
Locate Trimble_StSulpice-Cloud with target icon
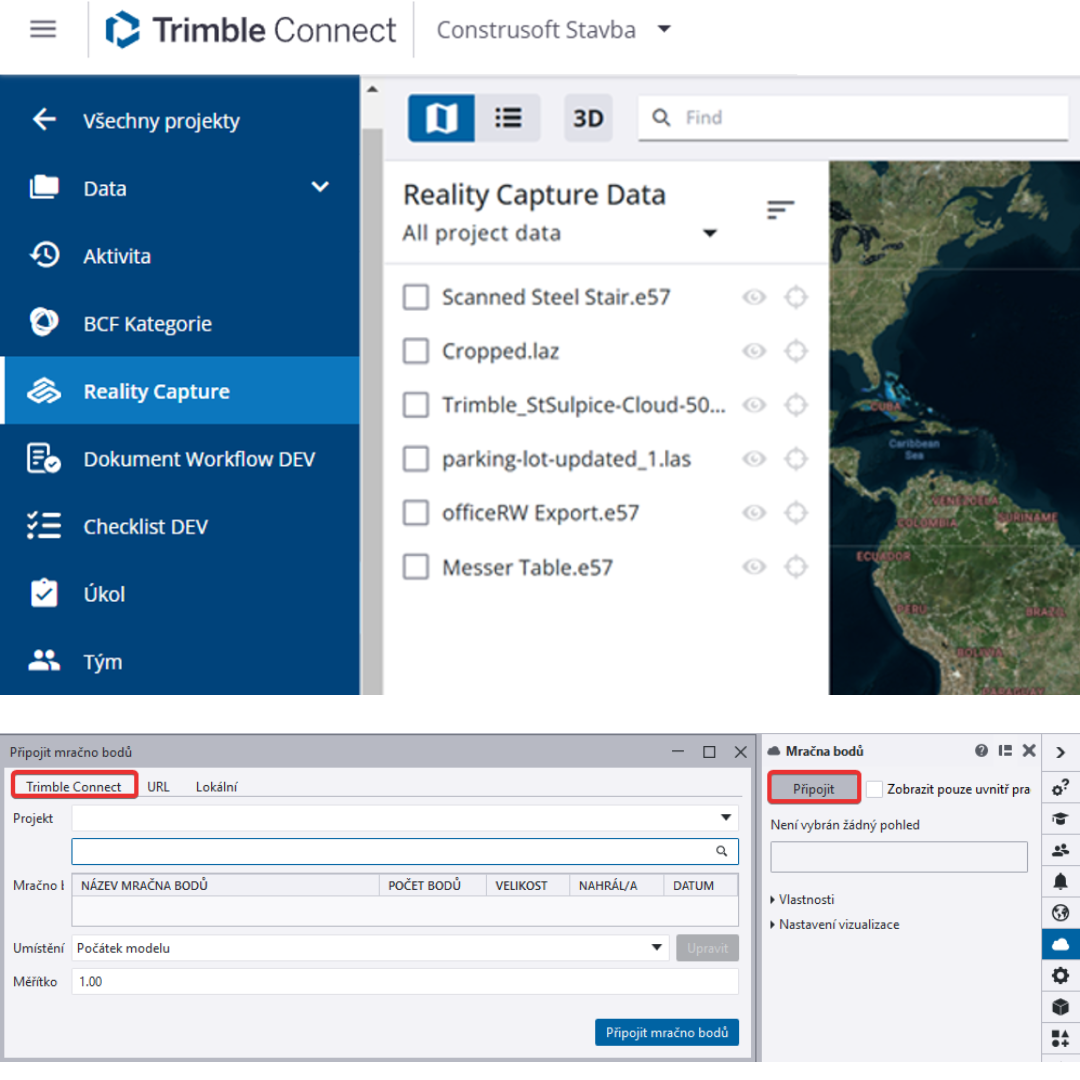pyautogui.click(x=796, y=404)
